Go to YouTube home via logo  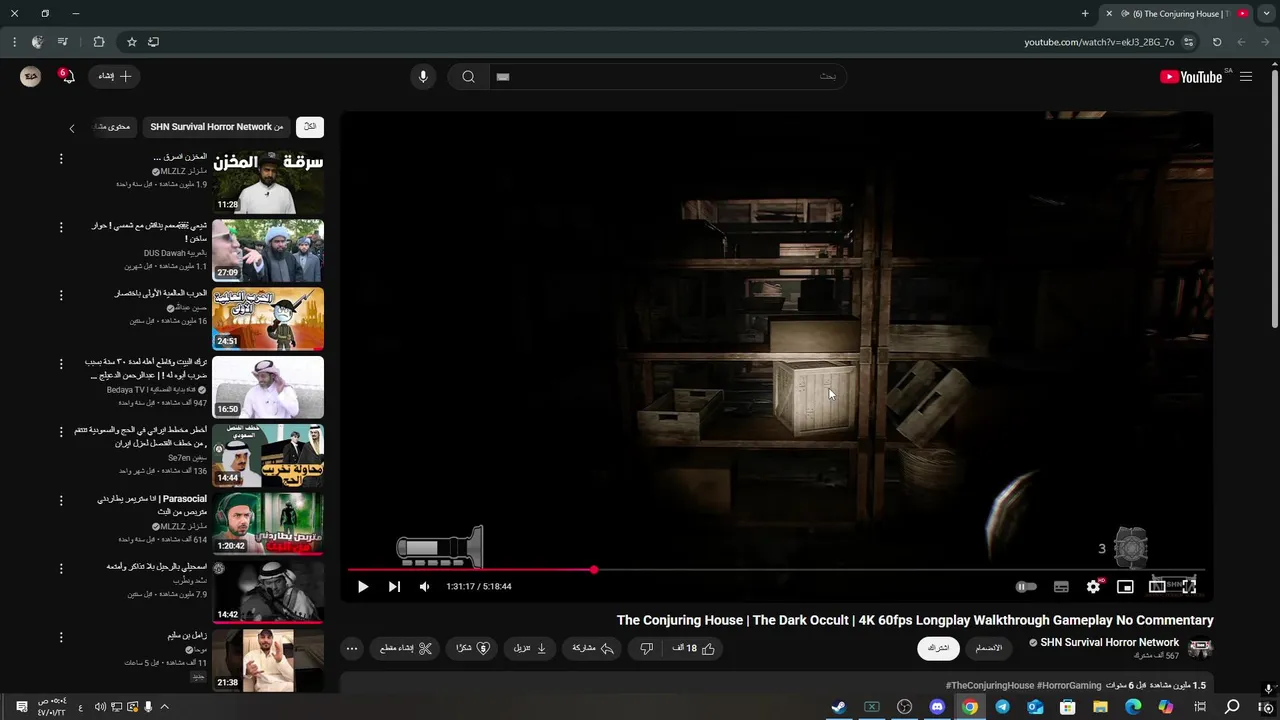[1191, 77]
